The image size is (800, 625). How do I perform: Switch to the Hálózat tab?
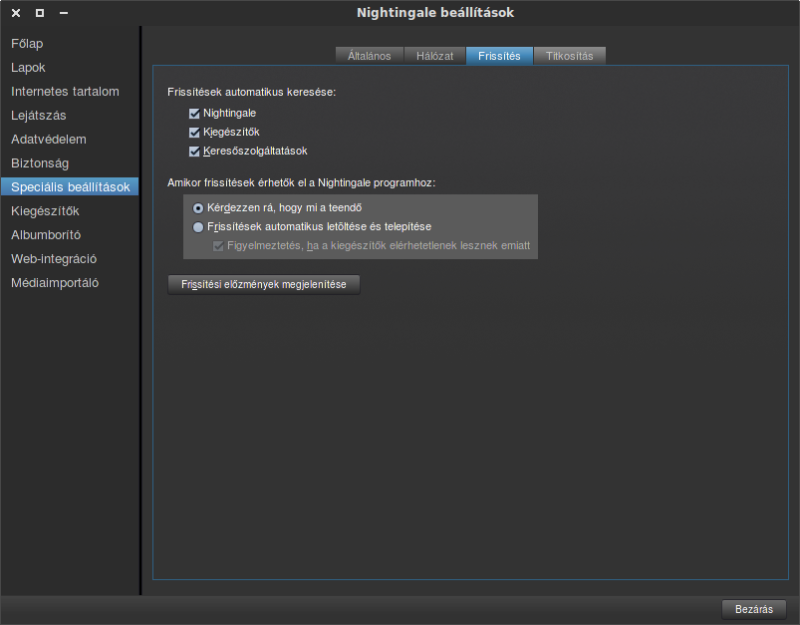point(435,56)
